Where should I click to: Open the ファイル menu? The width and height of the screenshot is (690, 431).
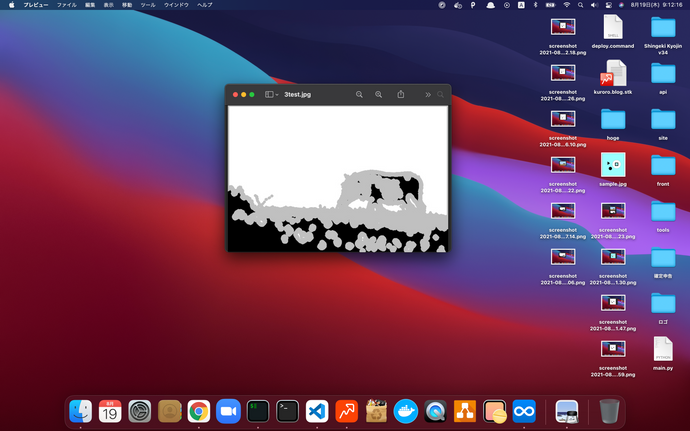point(66,5)
